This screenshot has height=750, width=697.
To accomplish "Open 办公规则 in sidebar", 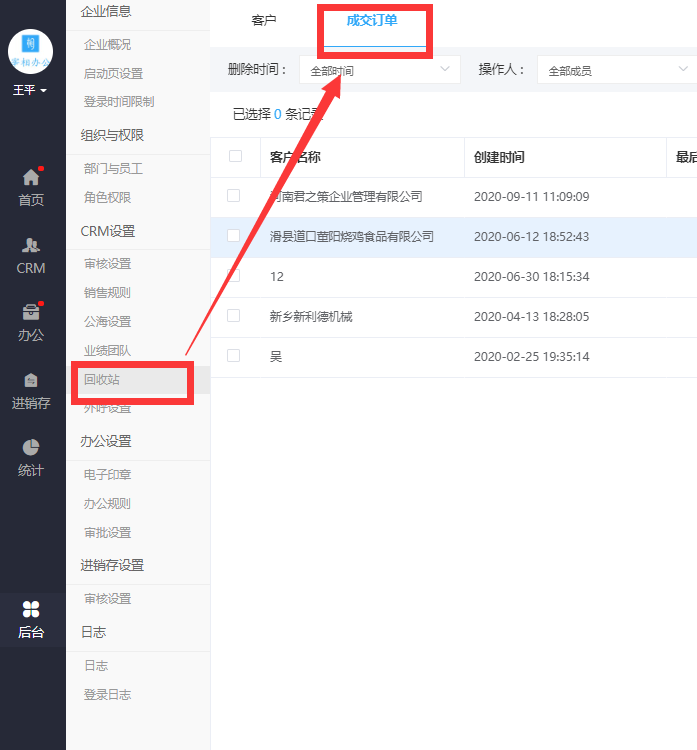I will point(107,503).
